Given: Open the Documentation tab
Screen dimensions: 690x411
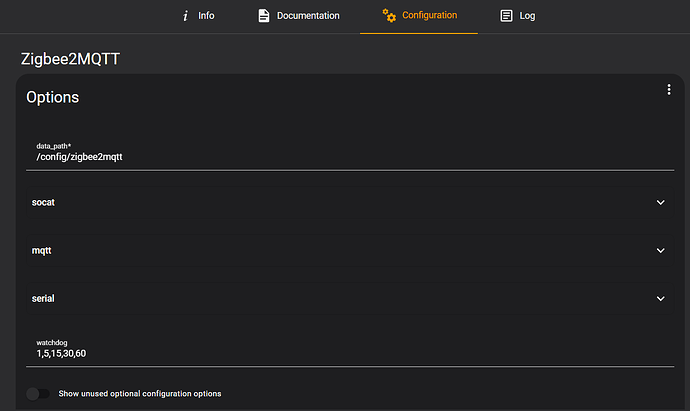Looking at the screenshot, I should coord(308,16).
